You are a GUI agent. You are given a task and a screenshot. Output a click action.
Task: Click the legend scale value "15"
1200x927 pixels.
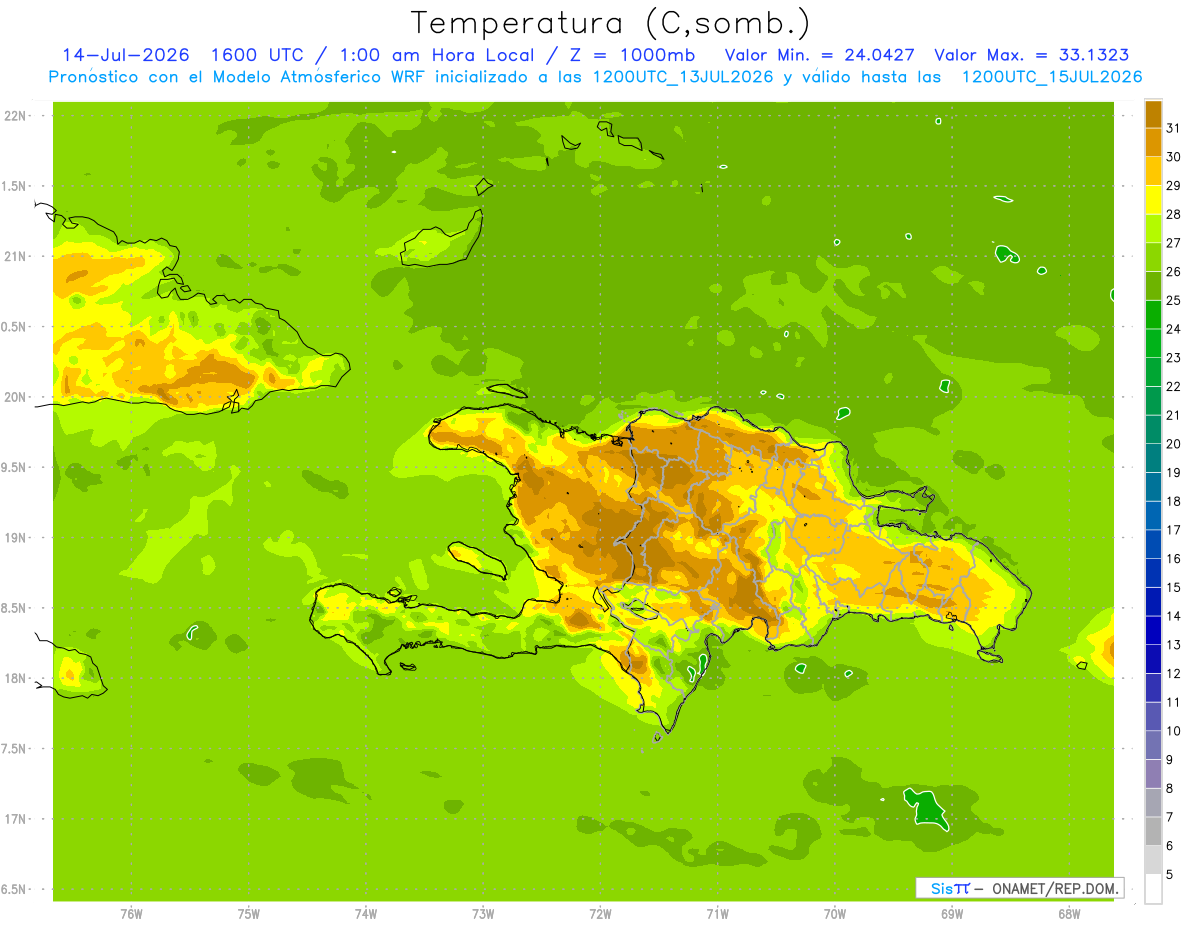point(1173,587)
